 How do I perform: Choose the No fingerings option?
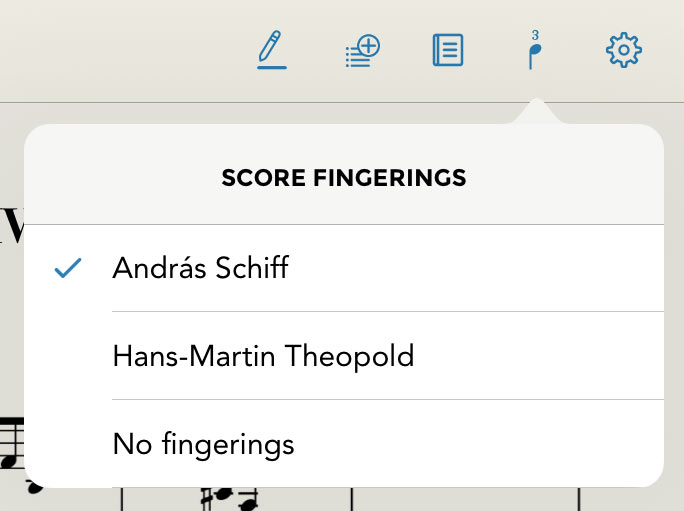pos(203,443)
